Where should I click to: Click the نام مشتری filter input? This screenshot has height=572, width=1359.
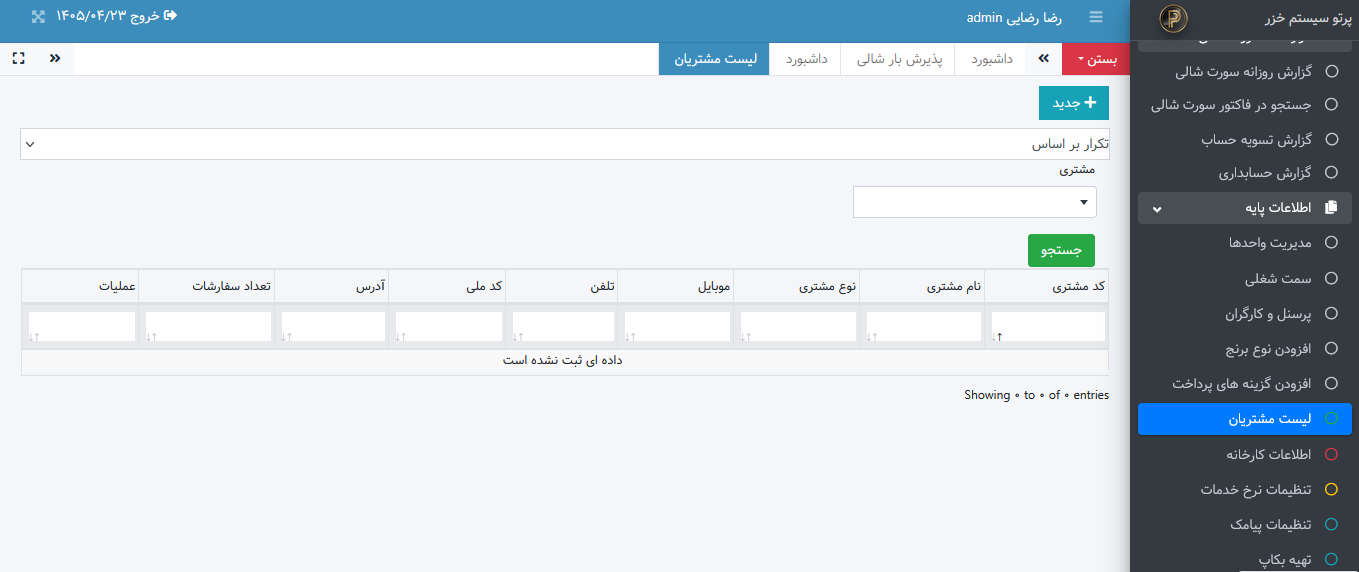coord(924,327)
